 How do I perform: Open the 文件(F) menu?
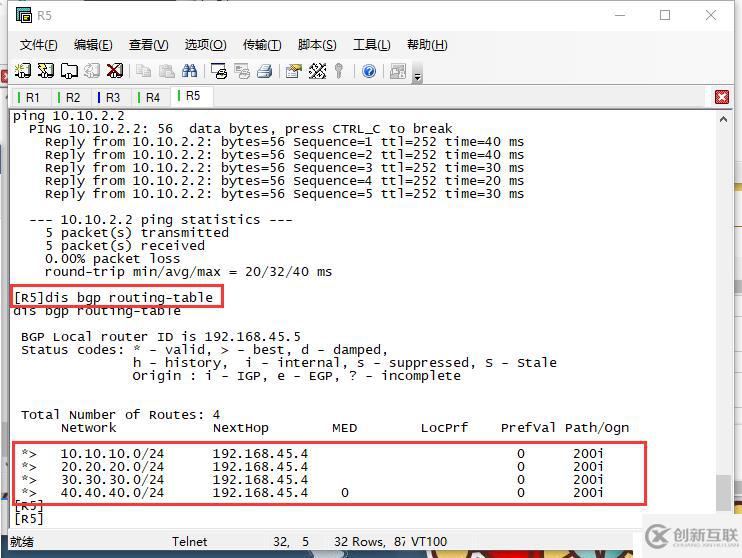click(38, 45)
